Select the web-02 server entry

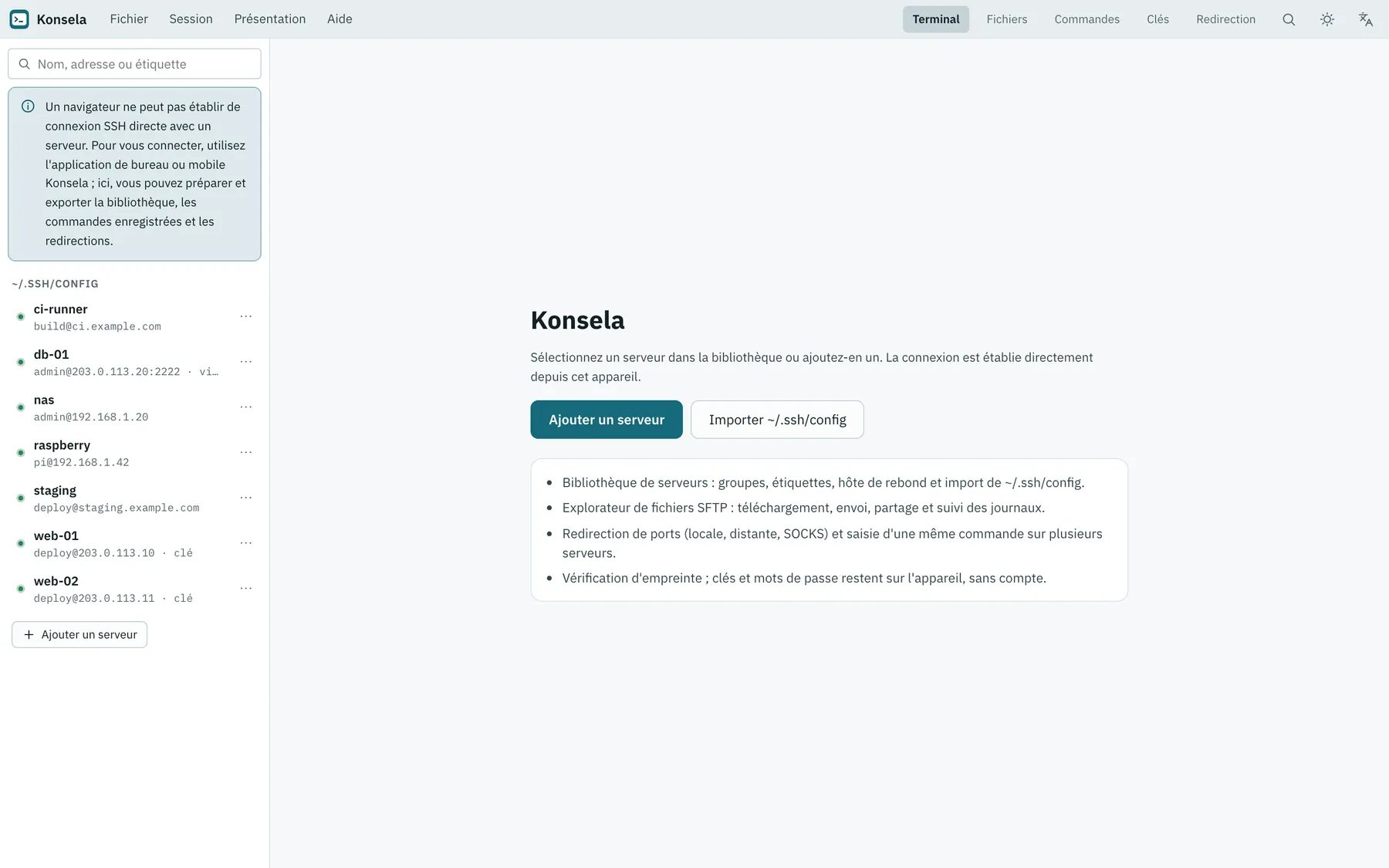coord(134,589)
